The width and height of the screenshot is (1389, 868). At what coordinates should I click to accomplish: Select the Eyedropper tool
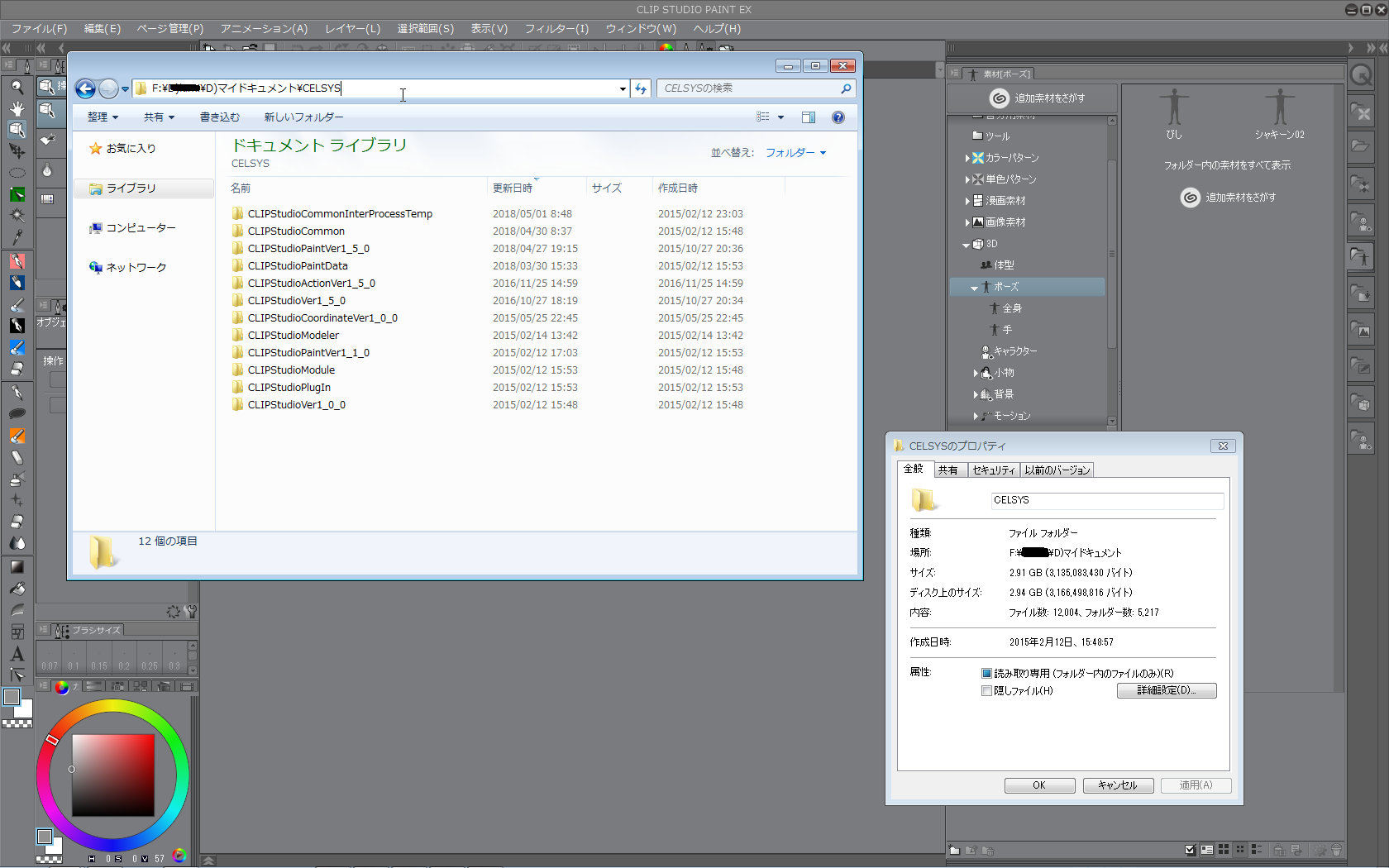click(x=17, y=237)
